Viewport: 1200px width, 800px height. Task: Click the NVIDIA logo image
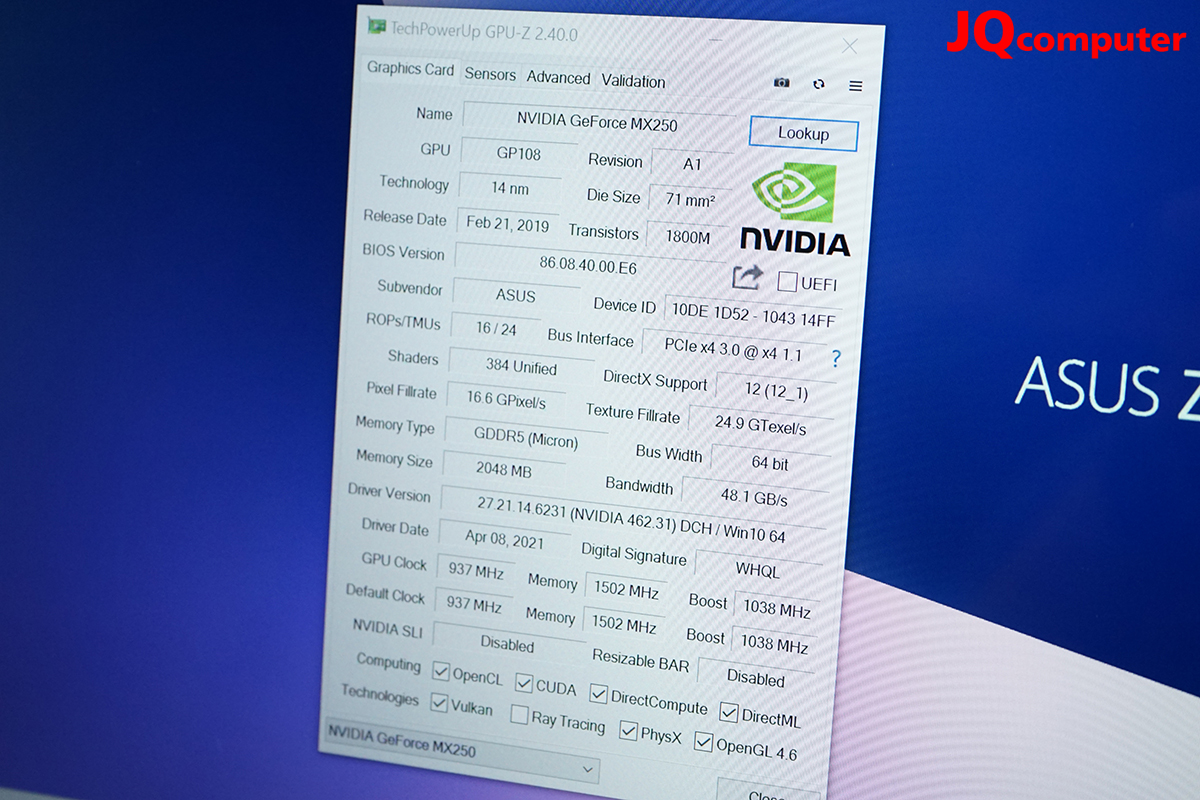pos(795,209)
